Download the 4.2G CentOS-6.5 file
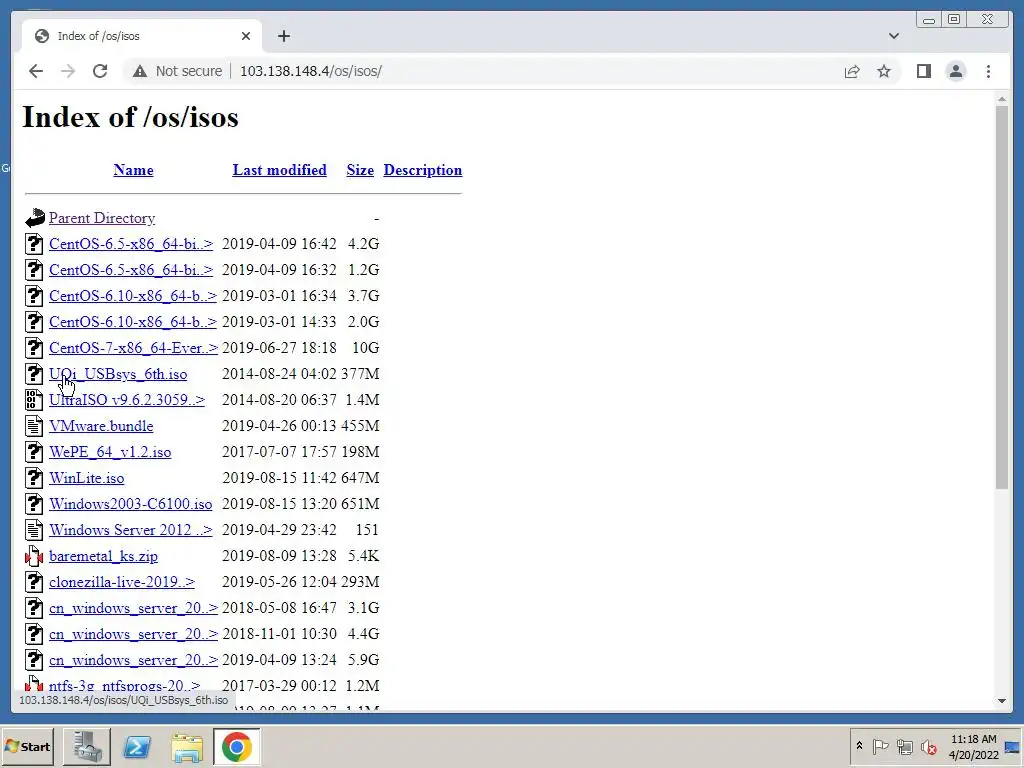The width and height of the screenshot is (1024, 768). [x=131, y=244]
